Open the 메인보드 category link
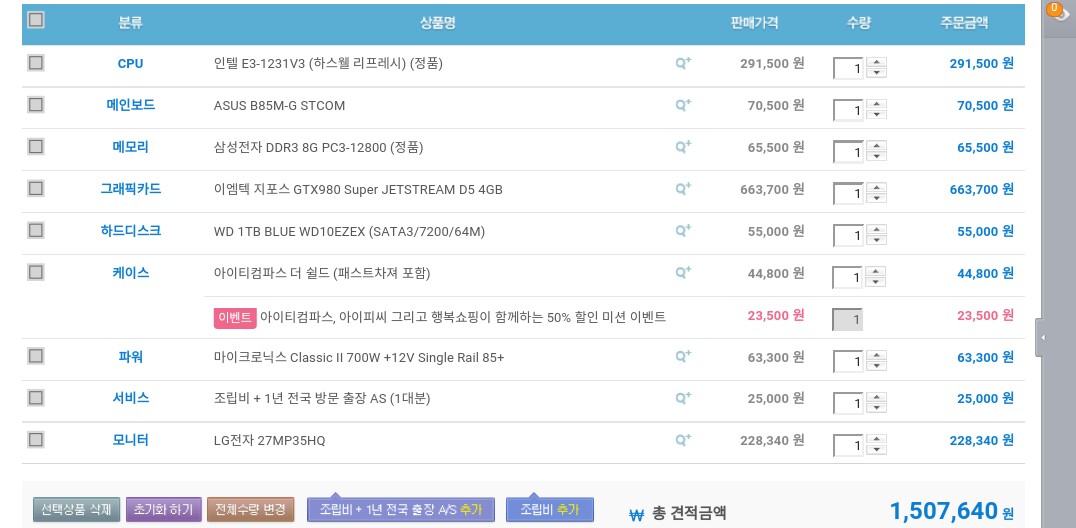 (x=131, y=105)
